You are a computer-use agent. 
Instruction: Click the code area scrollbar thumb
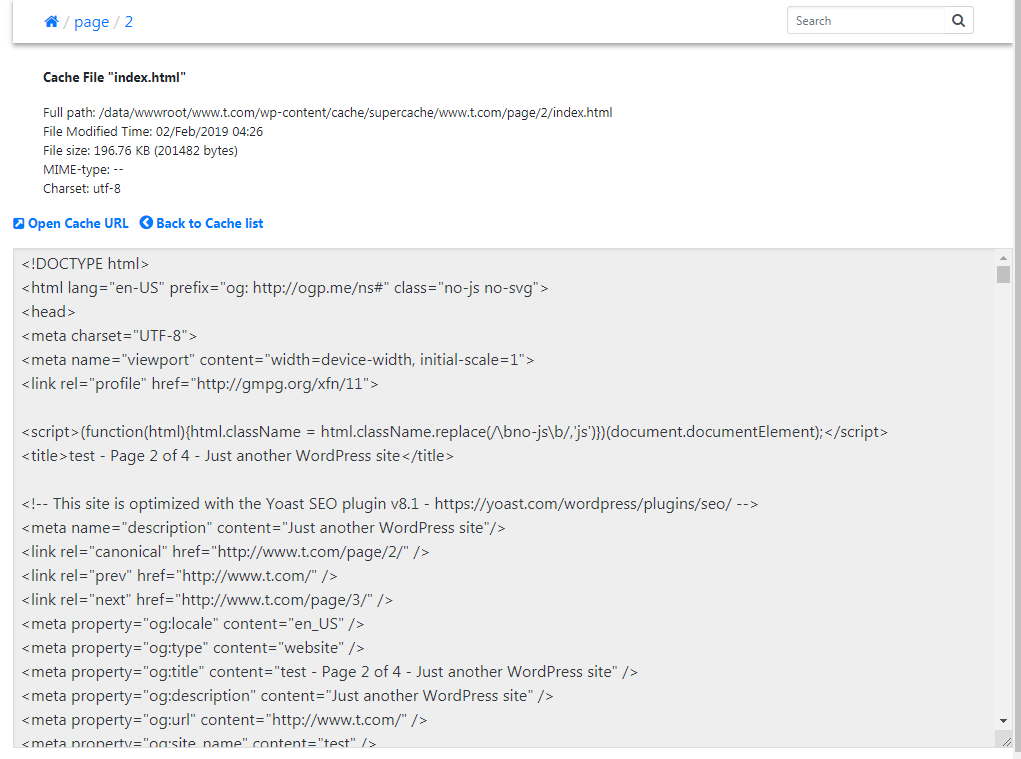pyautogui.click(x=1003, y=274)
